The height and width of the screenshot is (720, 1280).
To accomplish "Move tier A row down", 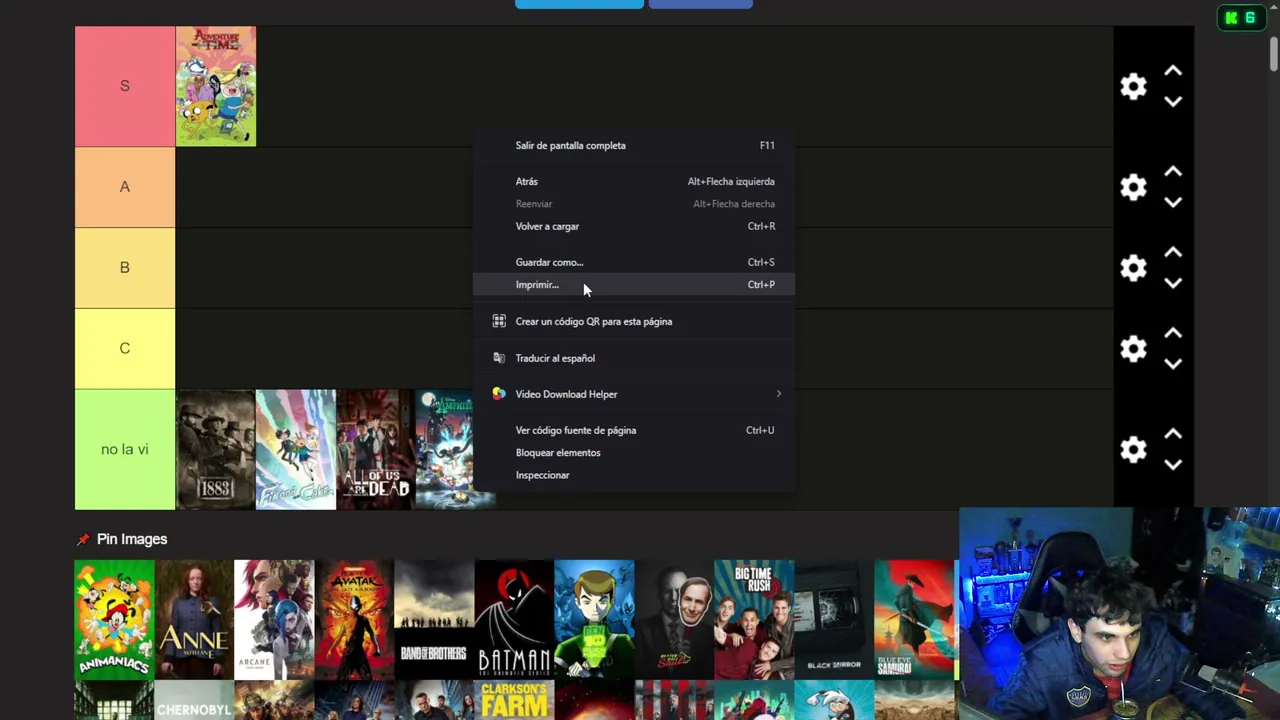I will [1173, 202].
